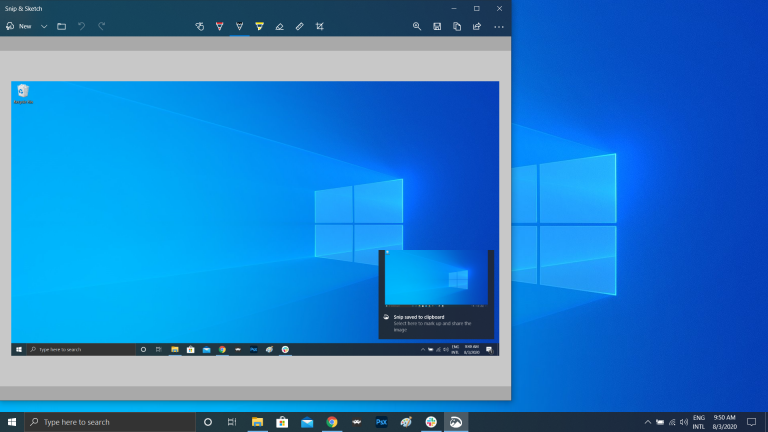Toggle the Ruler tool

click(x=299, y=26)
